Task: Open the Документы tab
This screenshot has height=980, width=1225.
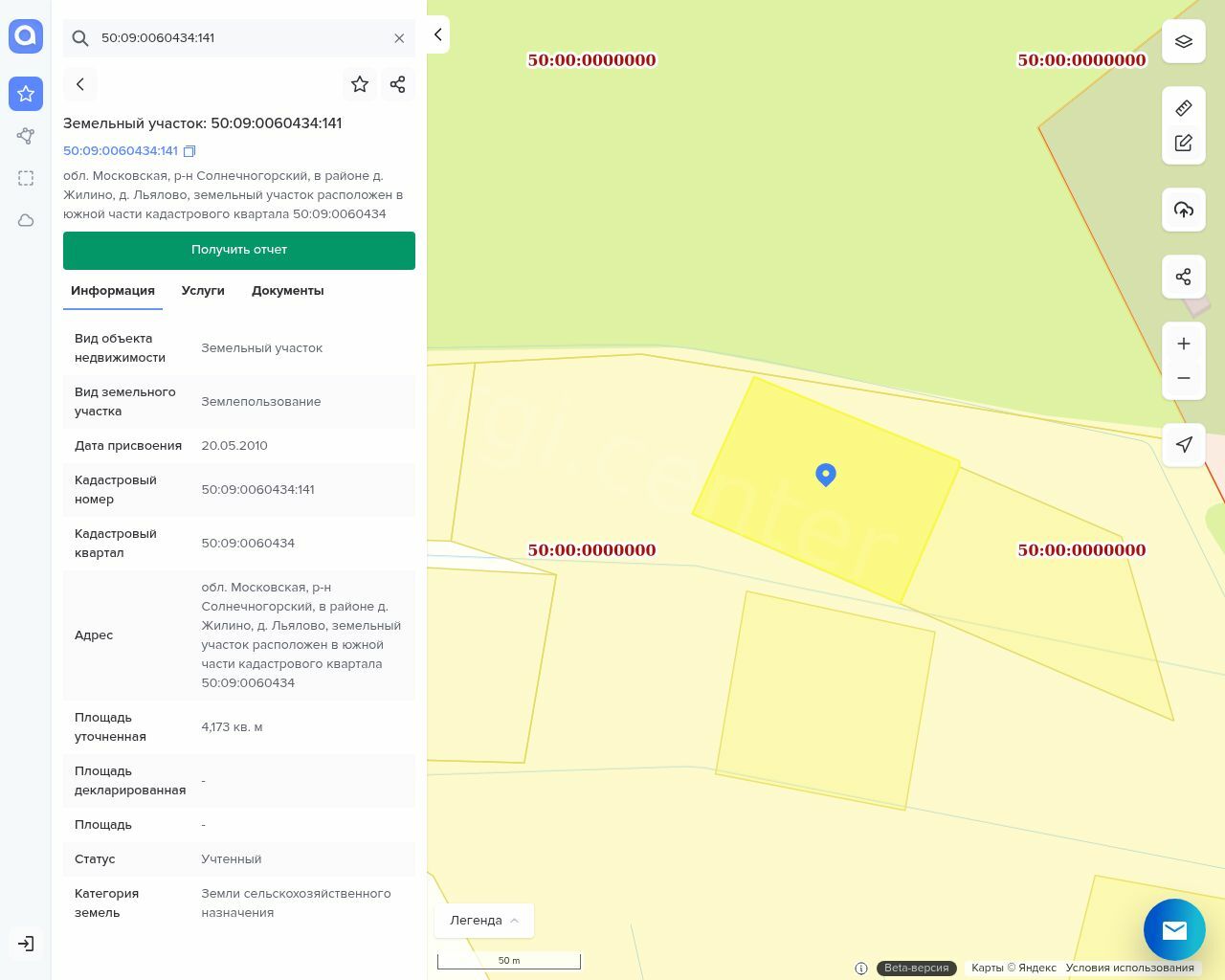Action: (x=287, y=291)
